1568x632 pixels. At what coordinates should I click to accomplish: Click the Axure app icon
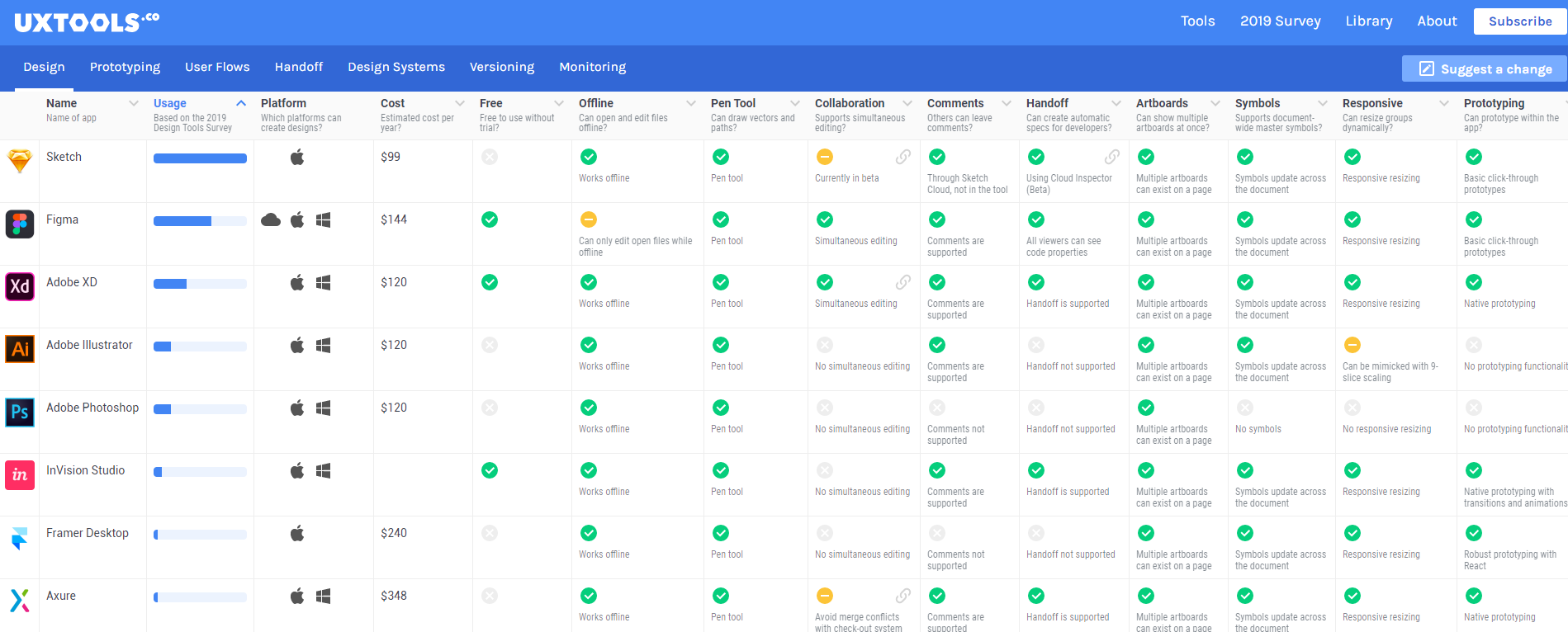coord(20,600)
